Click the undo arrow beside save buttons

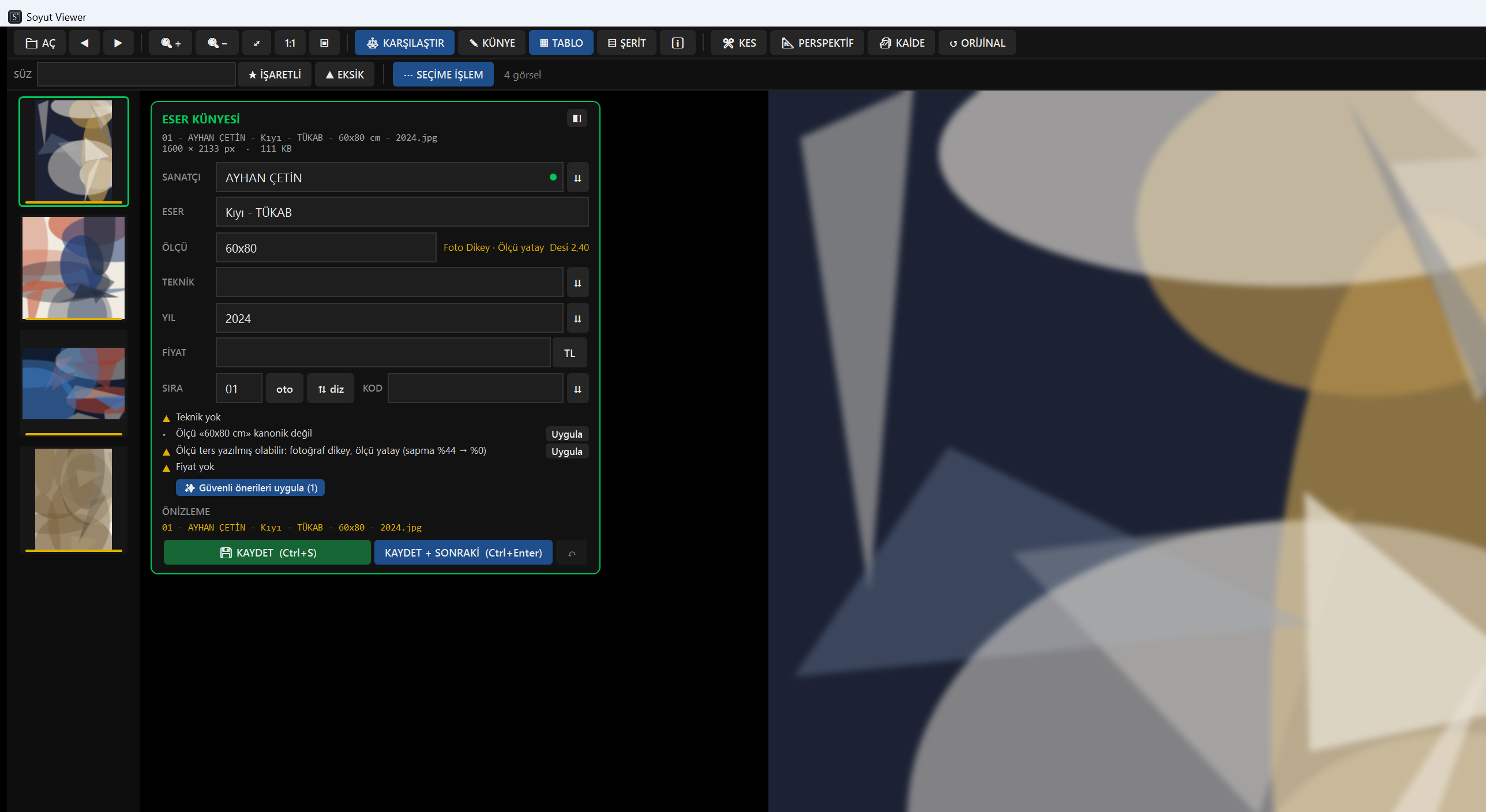tap(572, 552)
